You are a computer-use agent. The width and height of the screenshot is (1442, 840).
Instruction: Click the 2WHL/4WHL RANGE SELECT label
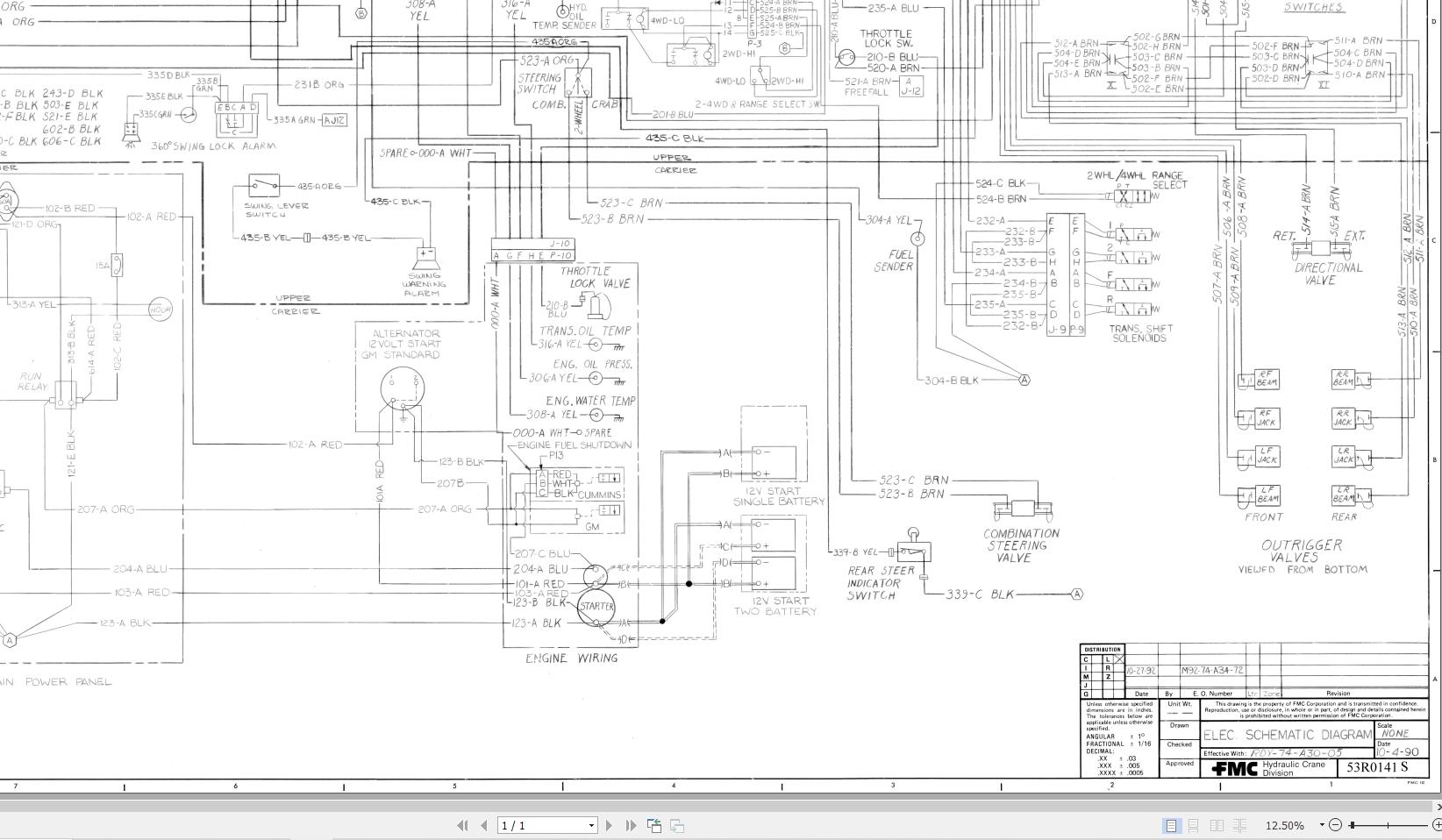[1137, 180]
